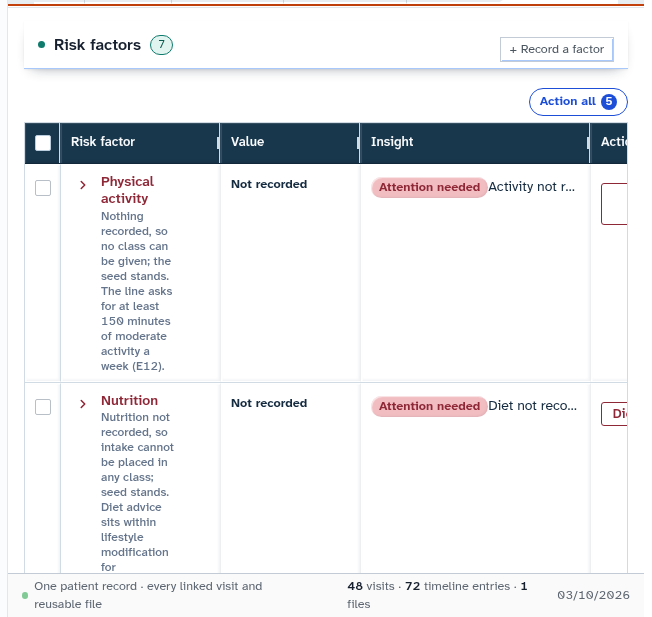Tick the select-all checkbox in table header
The height and width of the screenshot is (617, 652).
tap(43, 143)
